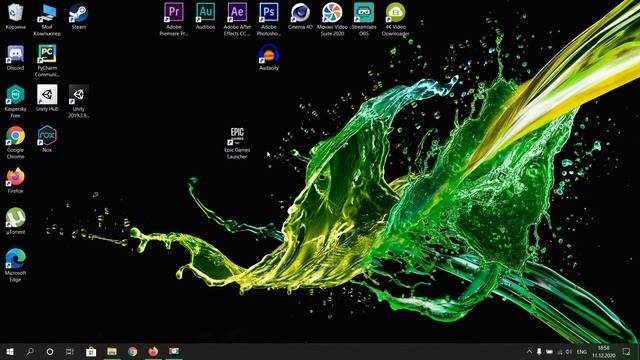Open File Explorer from the taskbar
This screenshot has width=640, height=360.
point(112,351)
